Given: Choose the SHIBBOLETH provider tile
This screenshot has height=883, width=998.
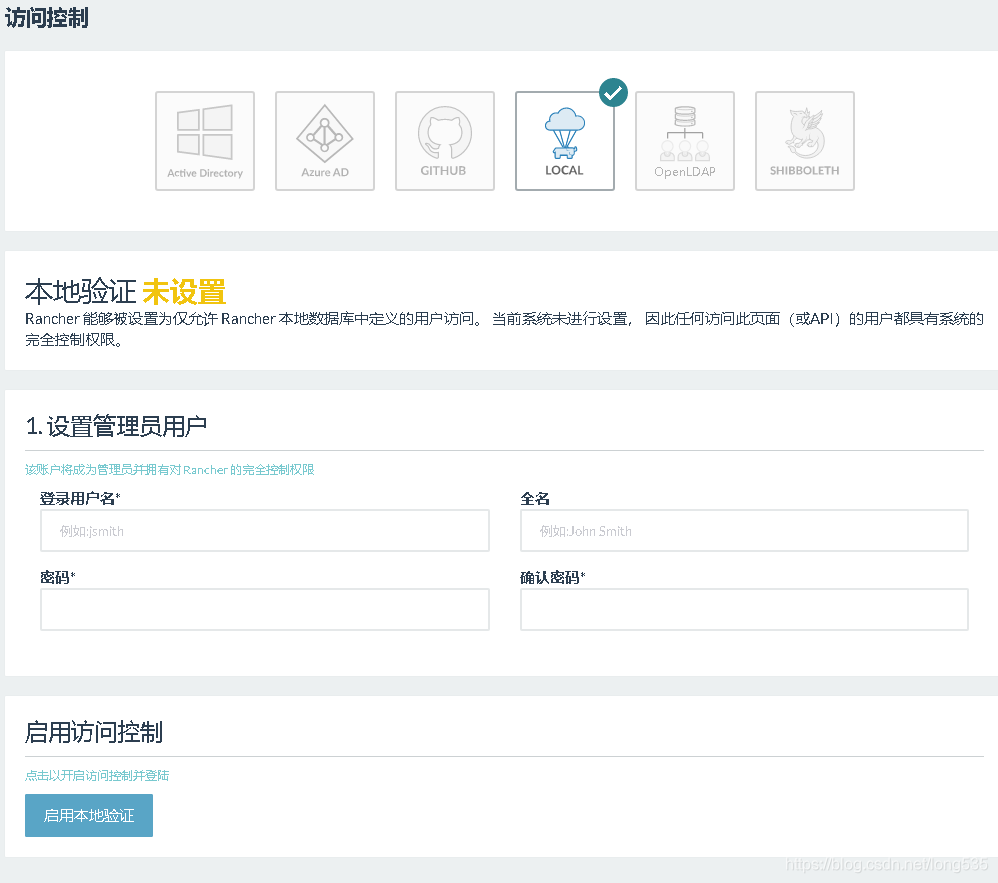Looking at the screenshot, I should pos(805,141).
